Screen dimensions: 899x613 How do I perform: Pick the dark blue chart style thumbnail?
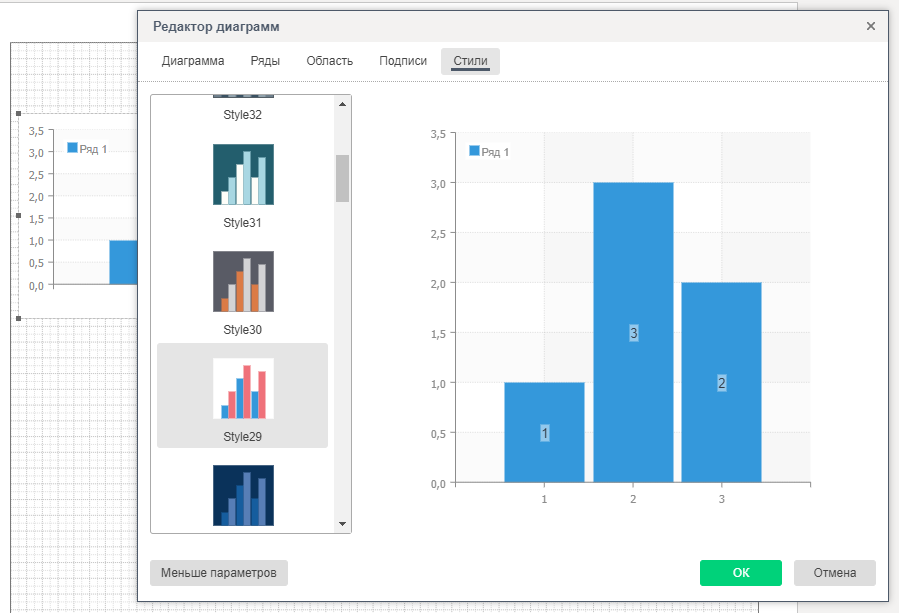pos(243,495)
